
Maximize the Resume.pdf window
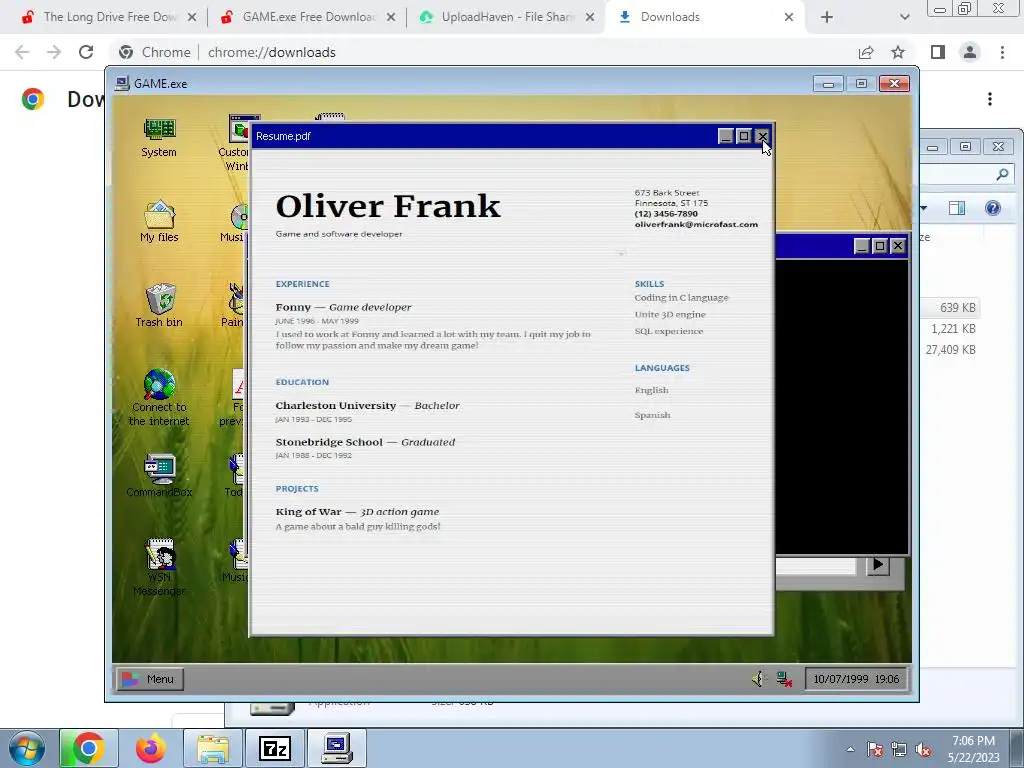pos(744,136)
